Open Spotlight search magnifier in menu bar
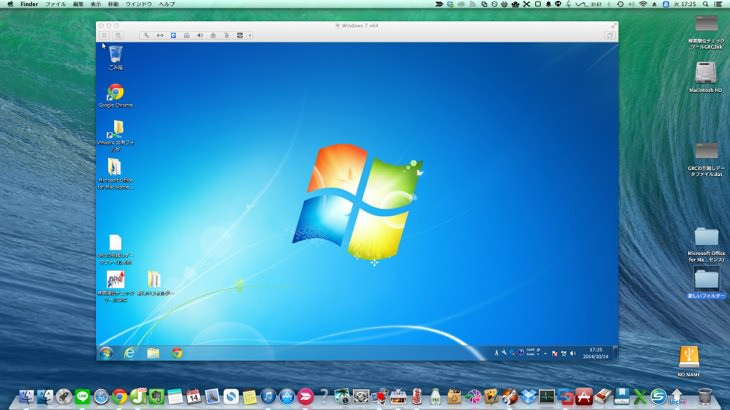 click(706, 4)
